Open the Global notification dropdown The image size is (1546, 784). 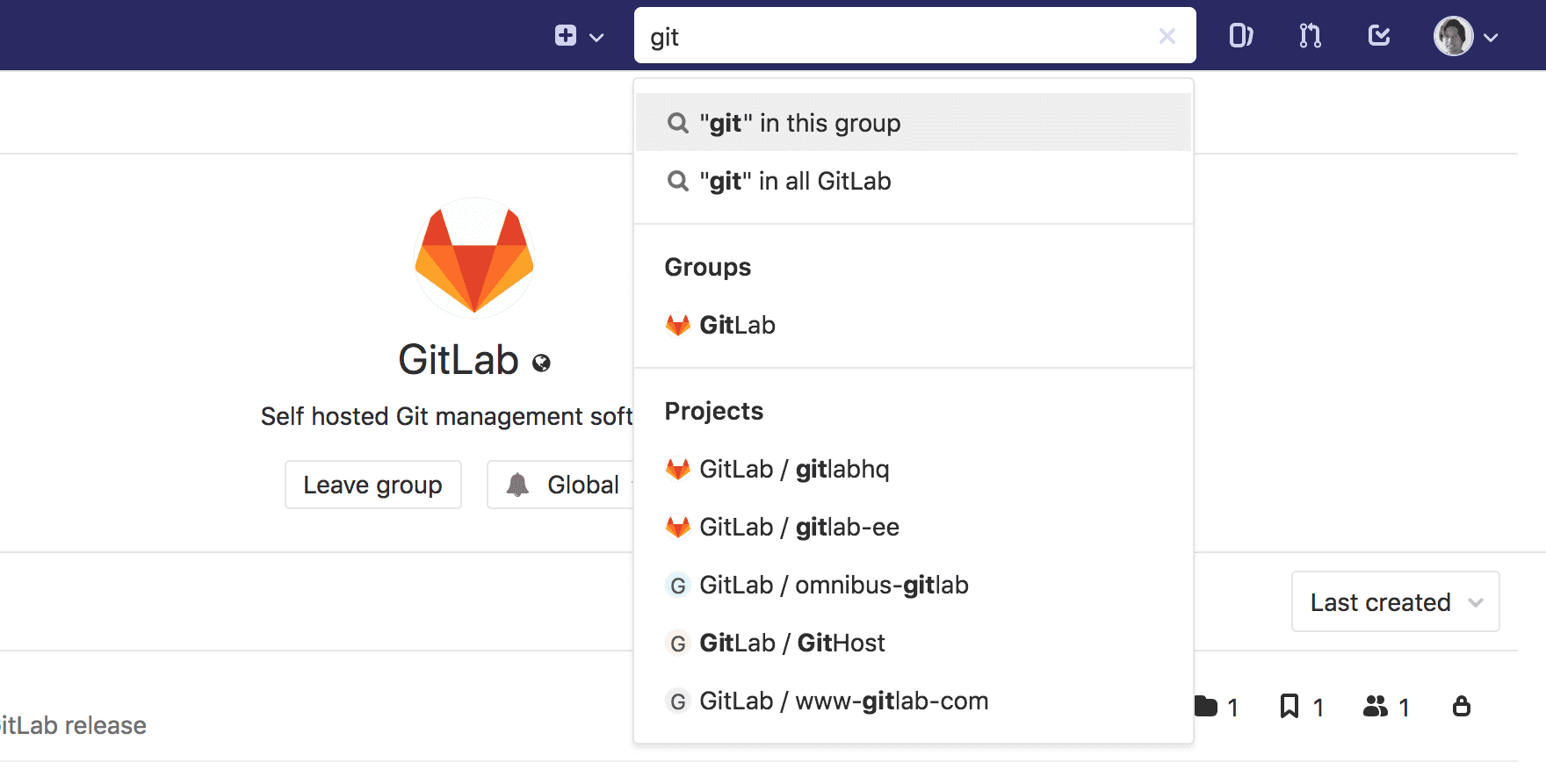click(x=562, y=485)
